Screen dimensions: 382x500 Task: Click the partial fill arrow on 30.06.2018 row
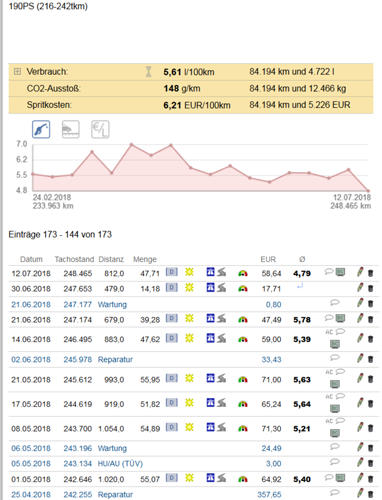coord(300,286)
